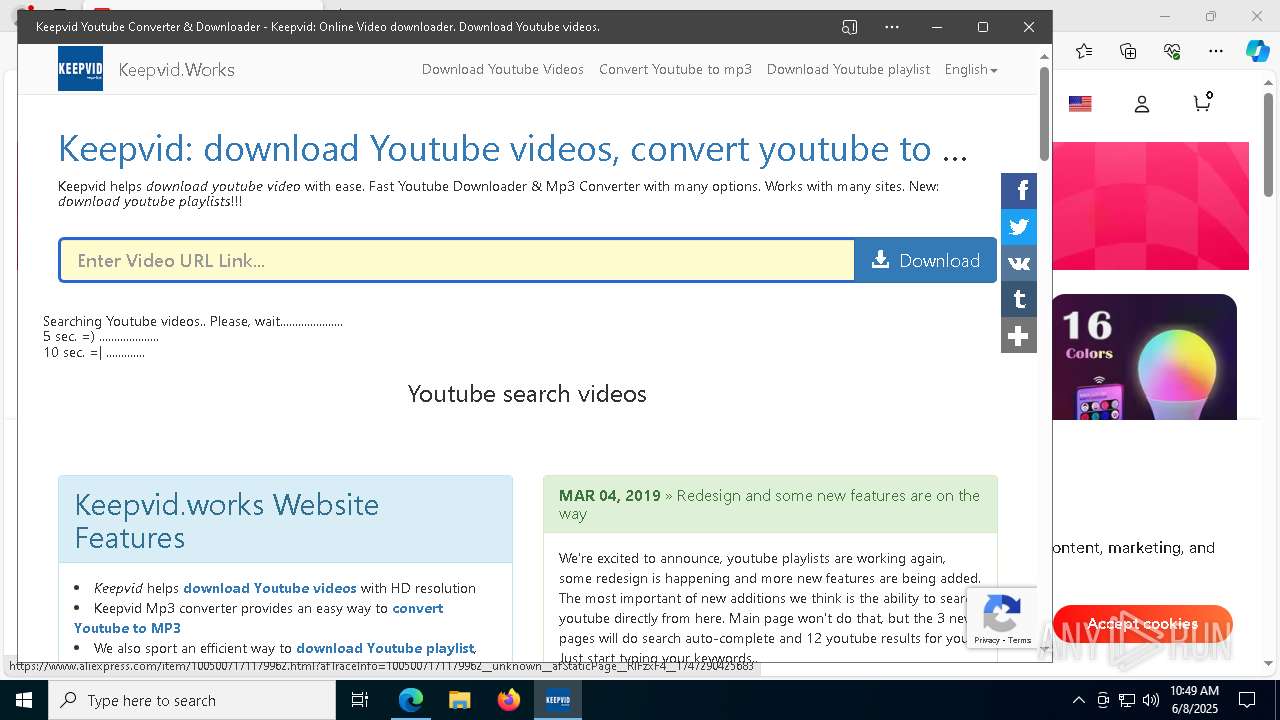Image resolution: width=1280 pixels, height=720 pixels.
Task: Open Convert Youtube to mp3 nav item
Action: pyautogui.click(x=675, y=69)
